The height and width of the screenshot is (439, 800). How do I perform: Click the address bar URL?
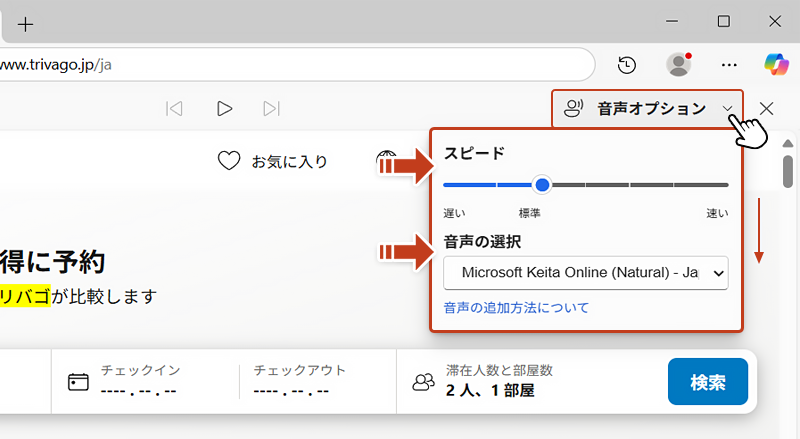(56, 65)
